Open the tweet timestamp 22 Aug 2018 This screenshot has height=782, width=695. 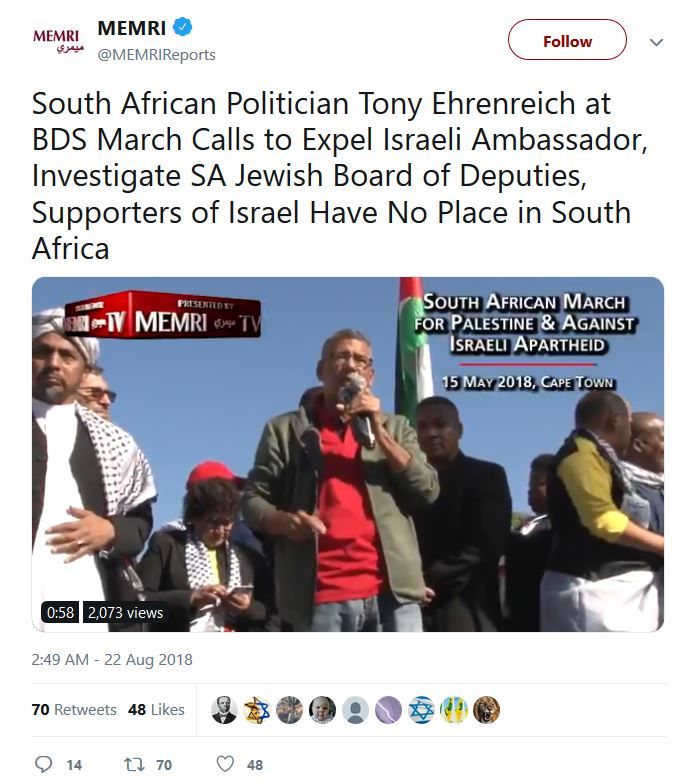[112, 659]
